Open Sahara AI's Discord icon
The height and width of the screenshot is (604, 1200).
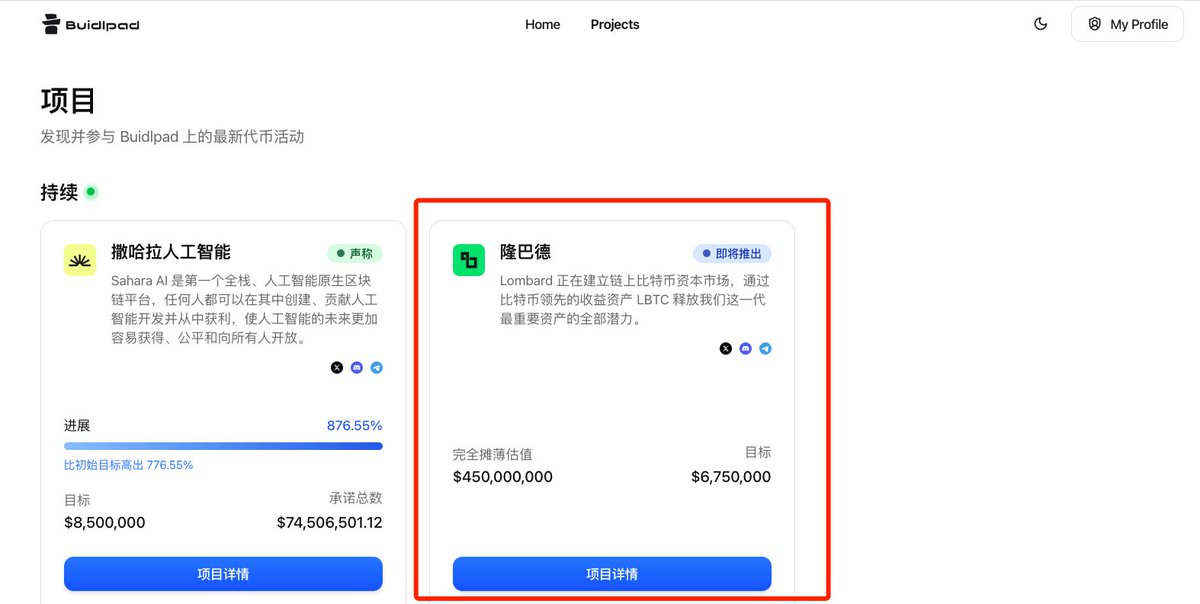[x=356, y=368]
